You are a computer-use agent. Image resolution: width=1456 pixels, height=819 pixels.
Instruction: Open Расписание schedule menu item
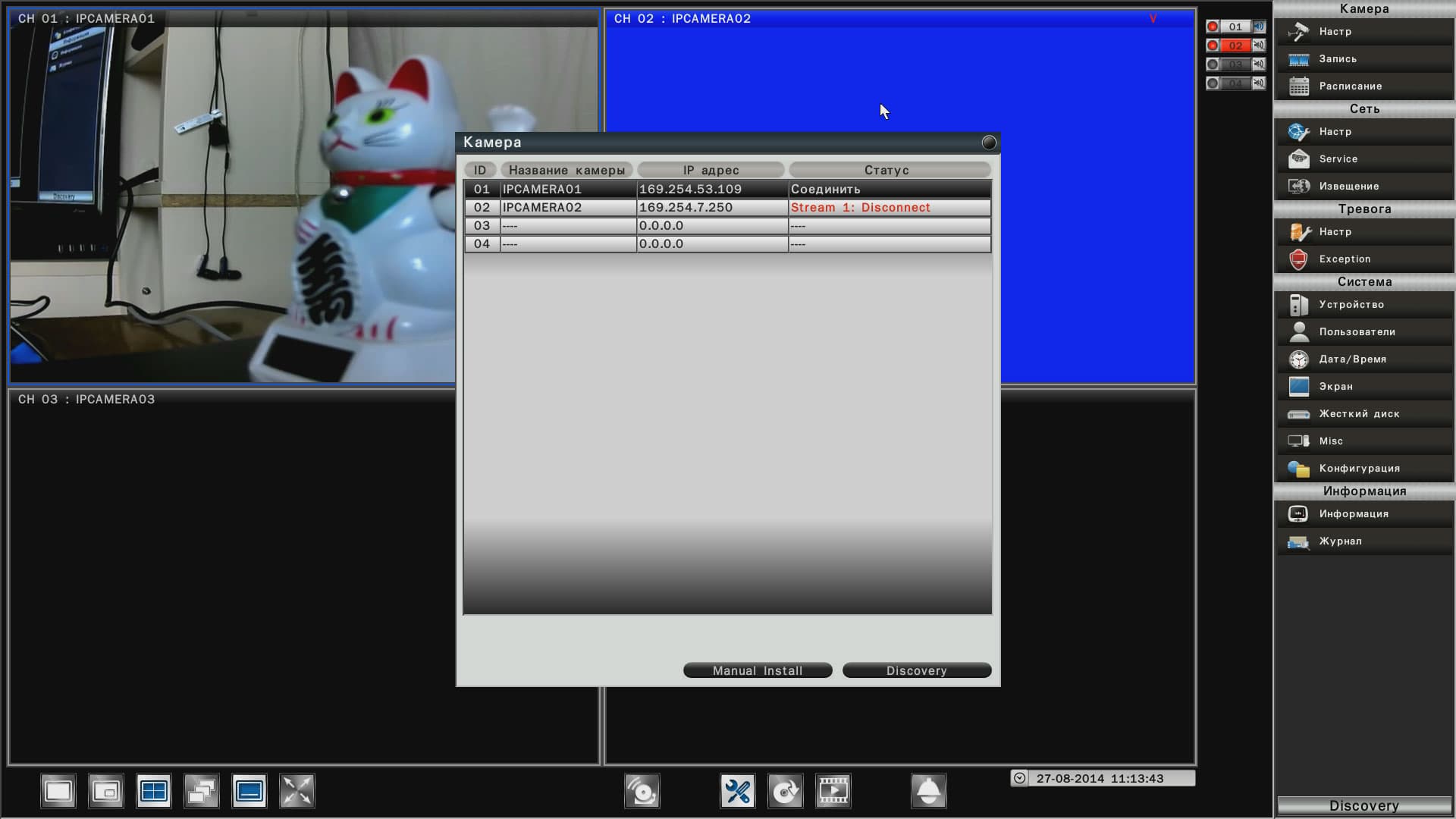tap(1350, 86)
